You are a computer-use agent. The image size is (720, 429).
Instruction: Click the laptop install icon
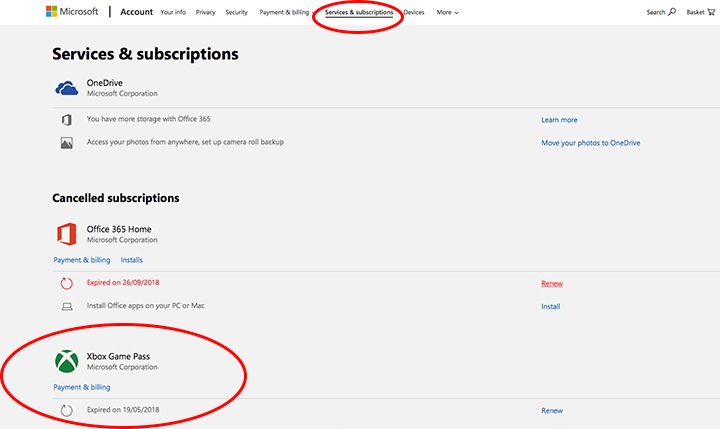[x=67, y=306]
